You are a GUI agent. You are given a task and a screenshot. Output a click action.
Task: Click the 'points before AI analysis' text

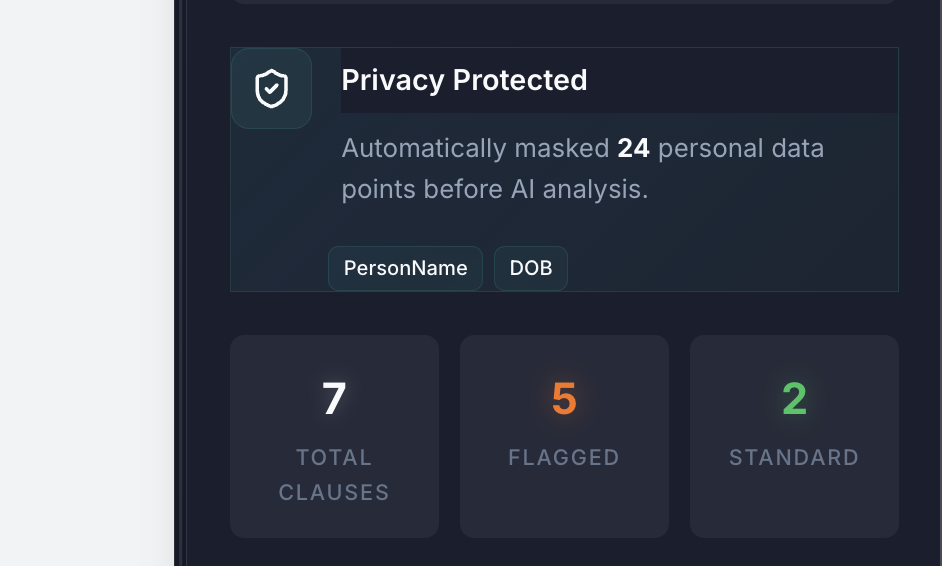pos(495,189)
